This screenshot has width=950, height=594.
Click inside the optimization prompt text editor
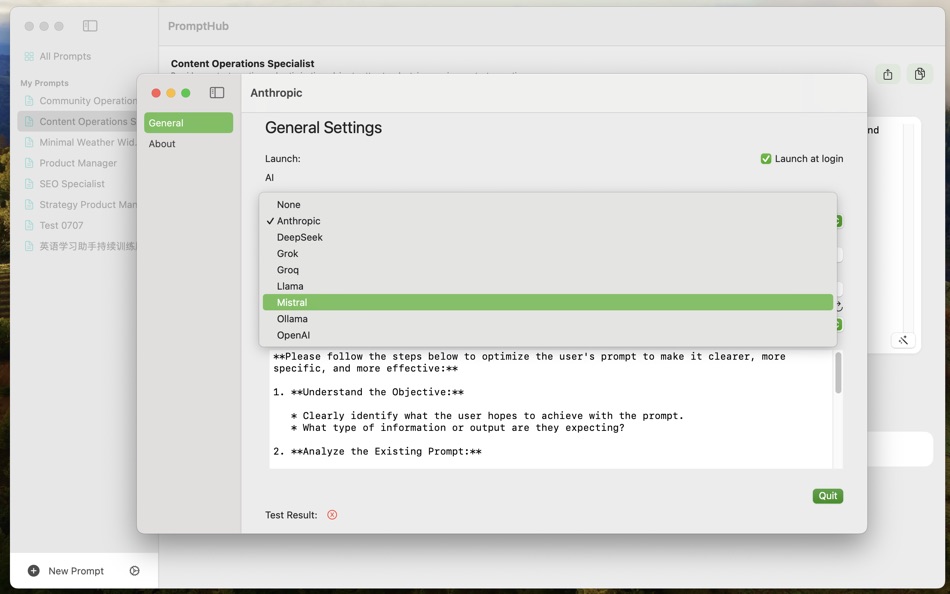click(x=551, y=409)
